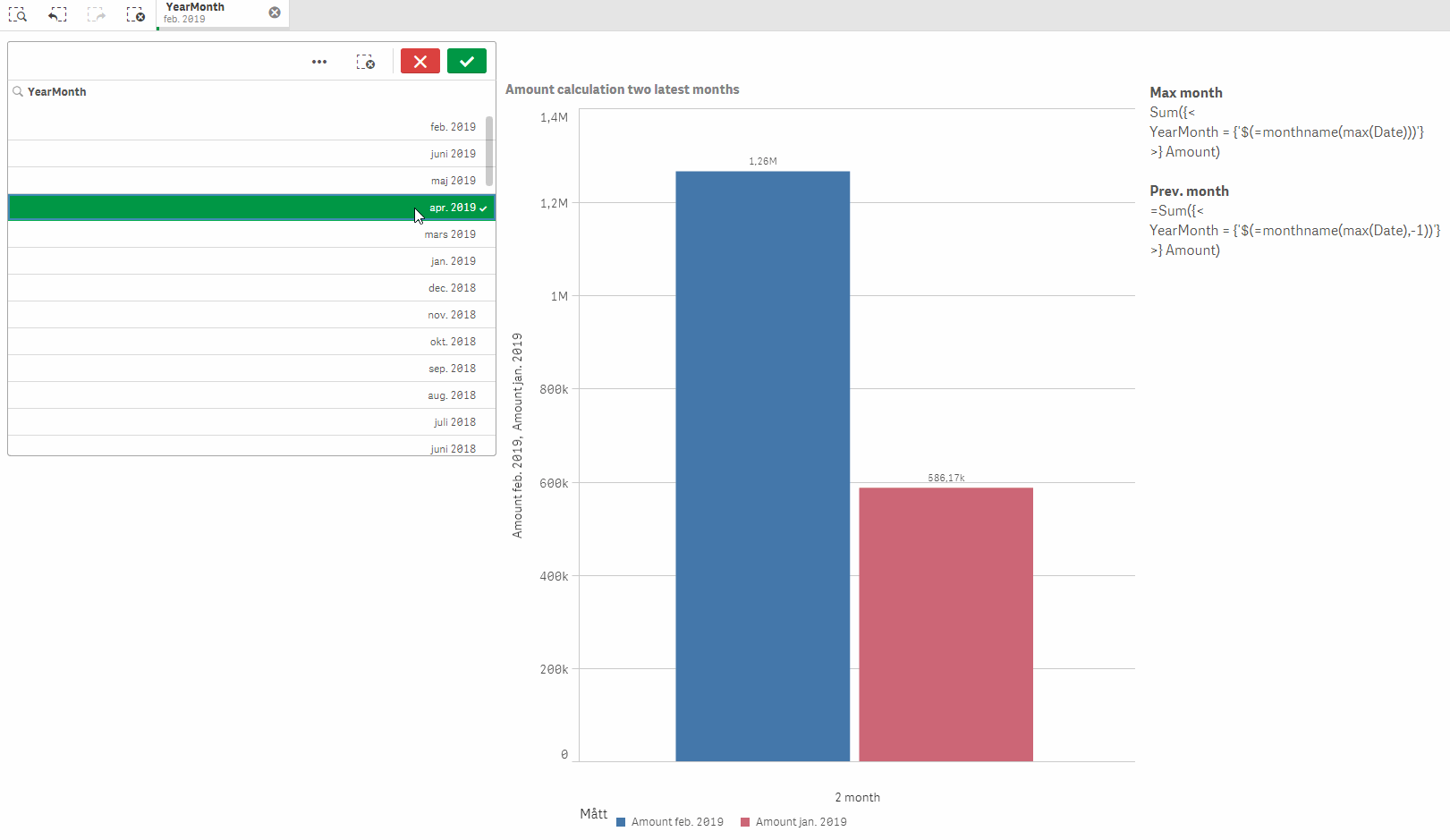Step forward one selection
1450x840 pixels.
(x=97, y=14)
